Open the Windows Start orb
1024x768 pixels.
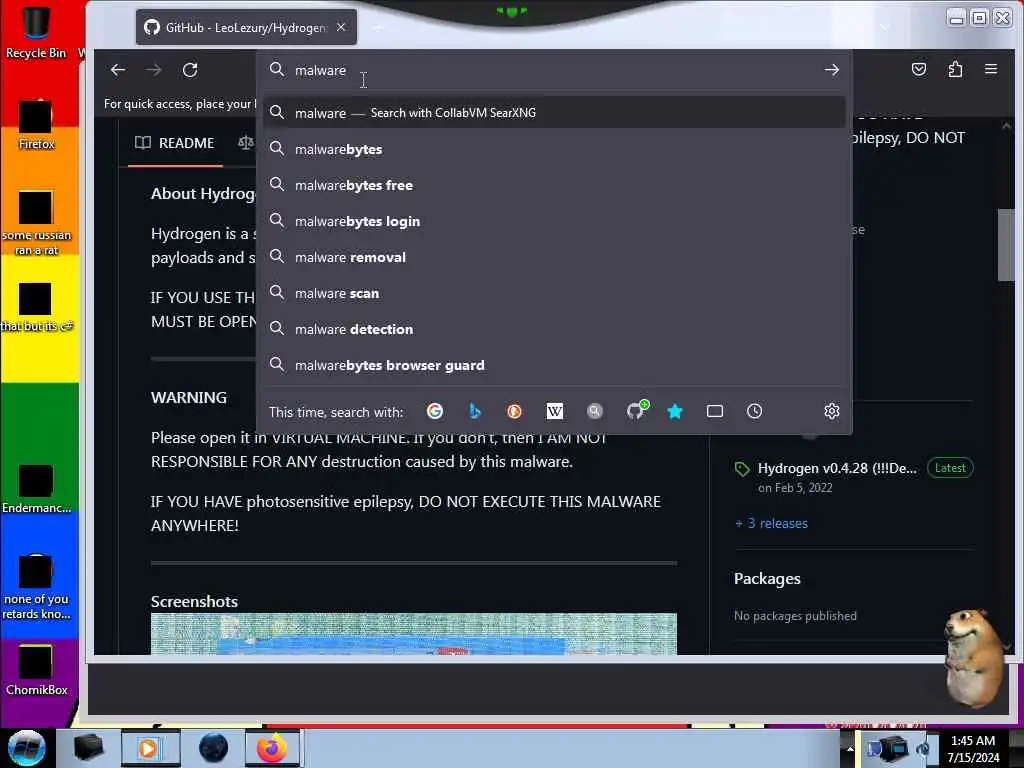tap(26, 748)
